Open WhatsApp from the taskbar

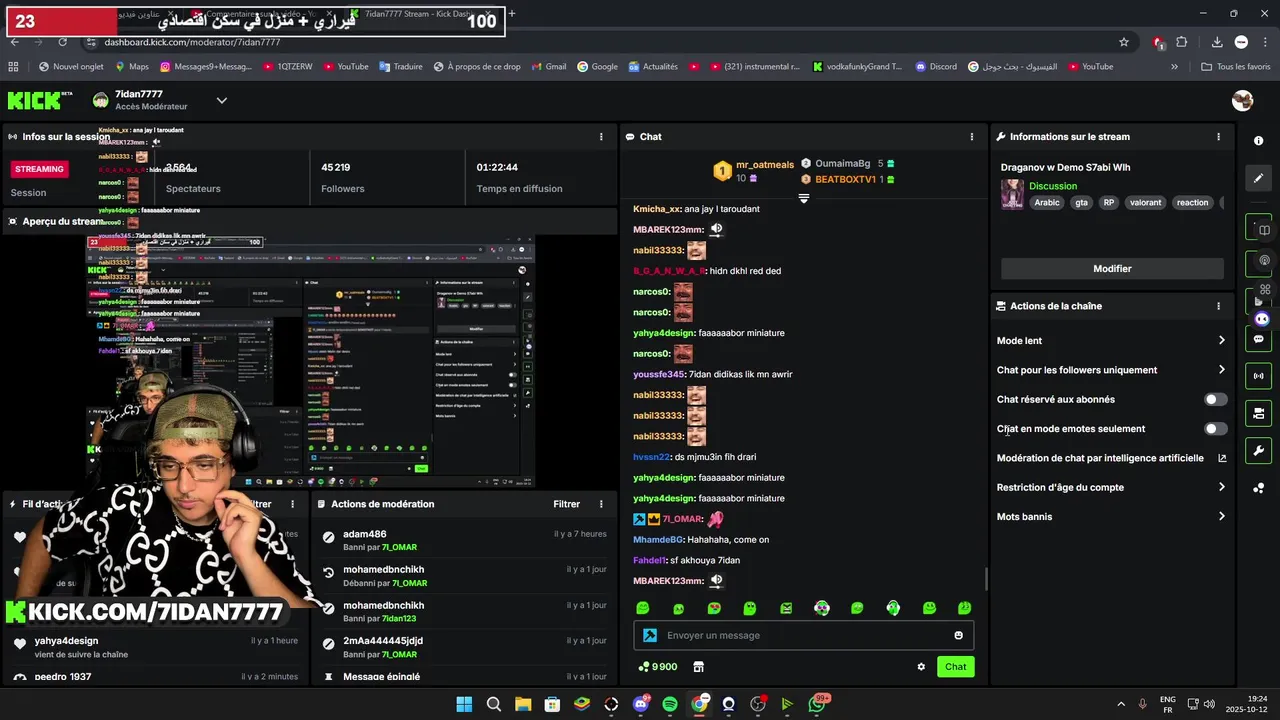click(x=817, y=704)
